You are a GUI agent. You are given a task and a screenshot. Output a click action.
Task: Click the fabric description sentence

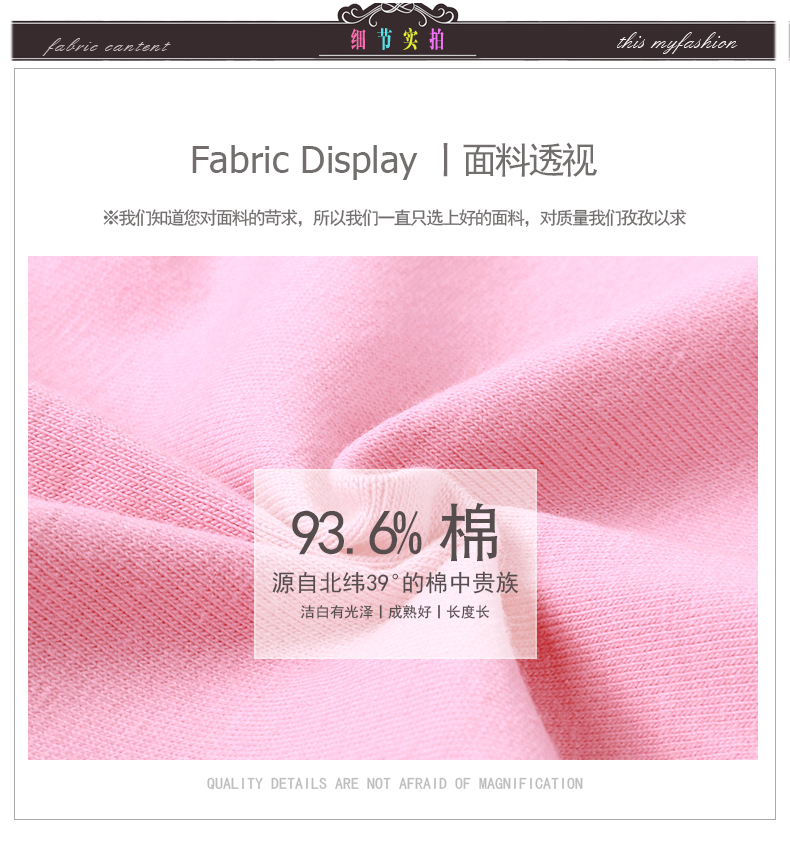[394, 218]
